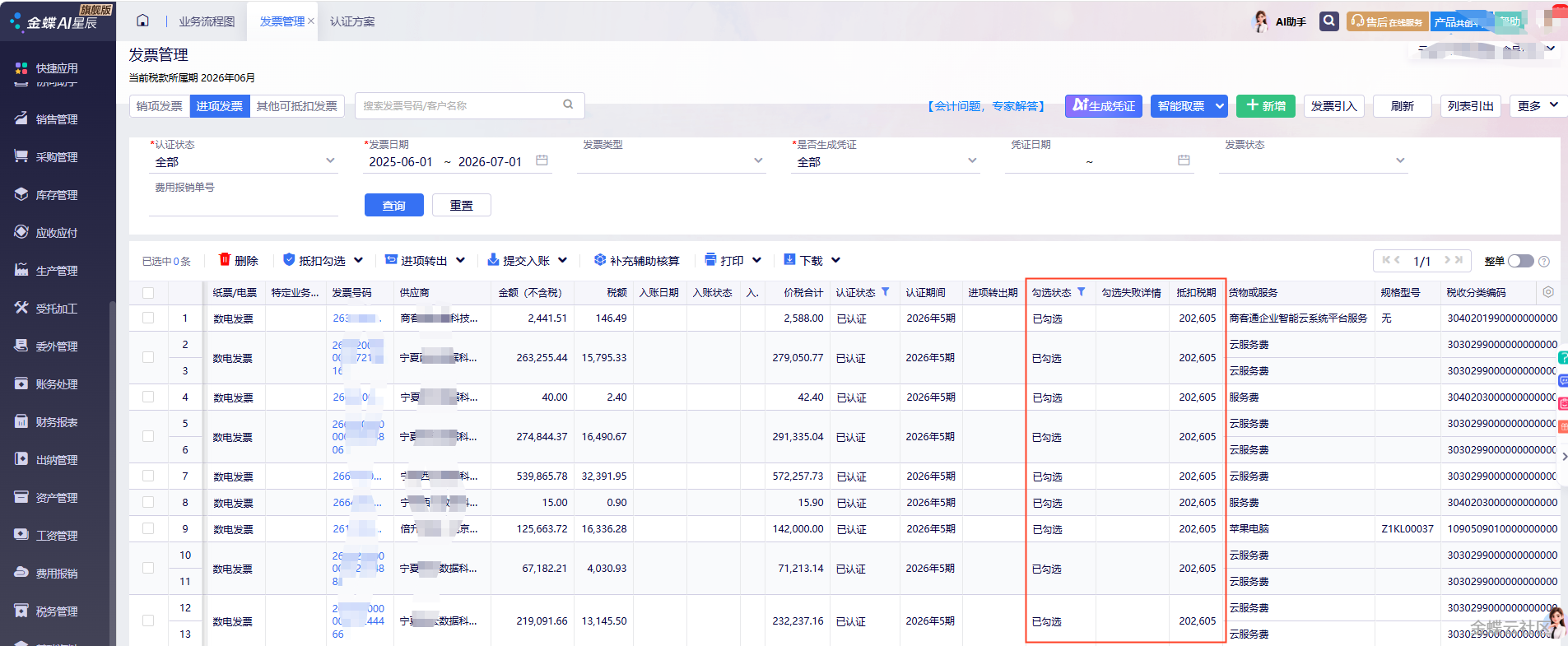Open the 发票日期 calendar picker icon
The image size is (1568, 646).
point(542,160)
